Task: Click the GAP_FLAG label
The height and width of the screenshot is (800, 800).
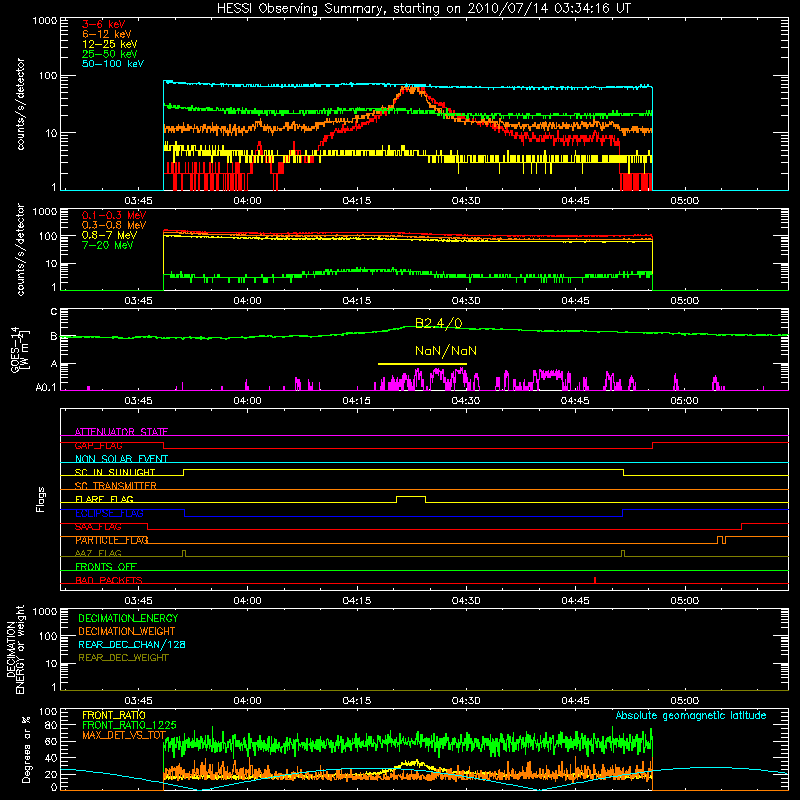Action: (x=98, y=445)
